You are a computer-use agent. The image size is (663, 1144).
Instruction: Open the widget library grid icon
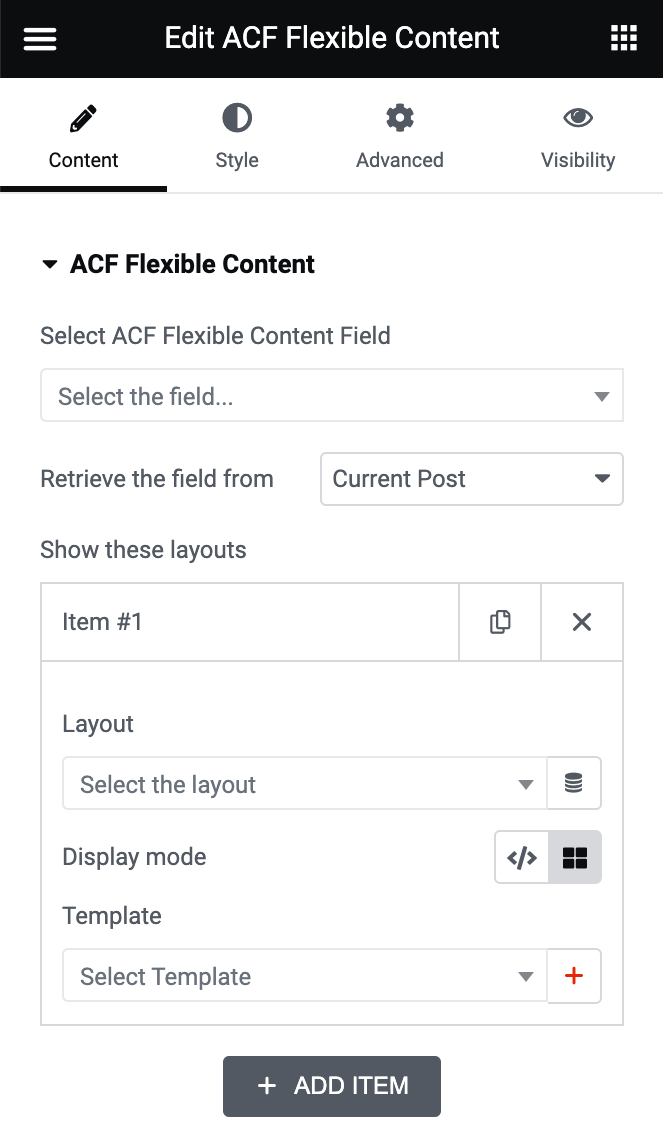[624, 38]
